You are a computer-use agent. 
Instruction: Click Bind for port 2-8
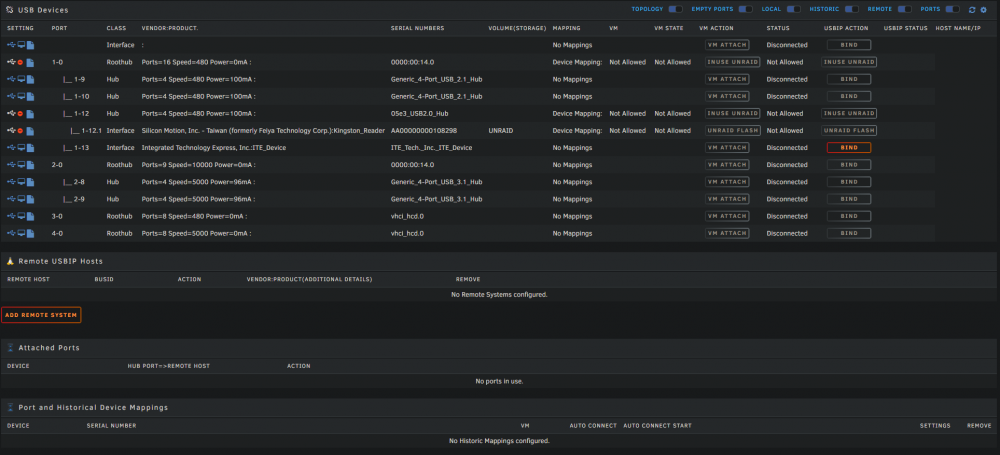click(849, 182)
